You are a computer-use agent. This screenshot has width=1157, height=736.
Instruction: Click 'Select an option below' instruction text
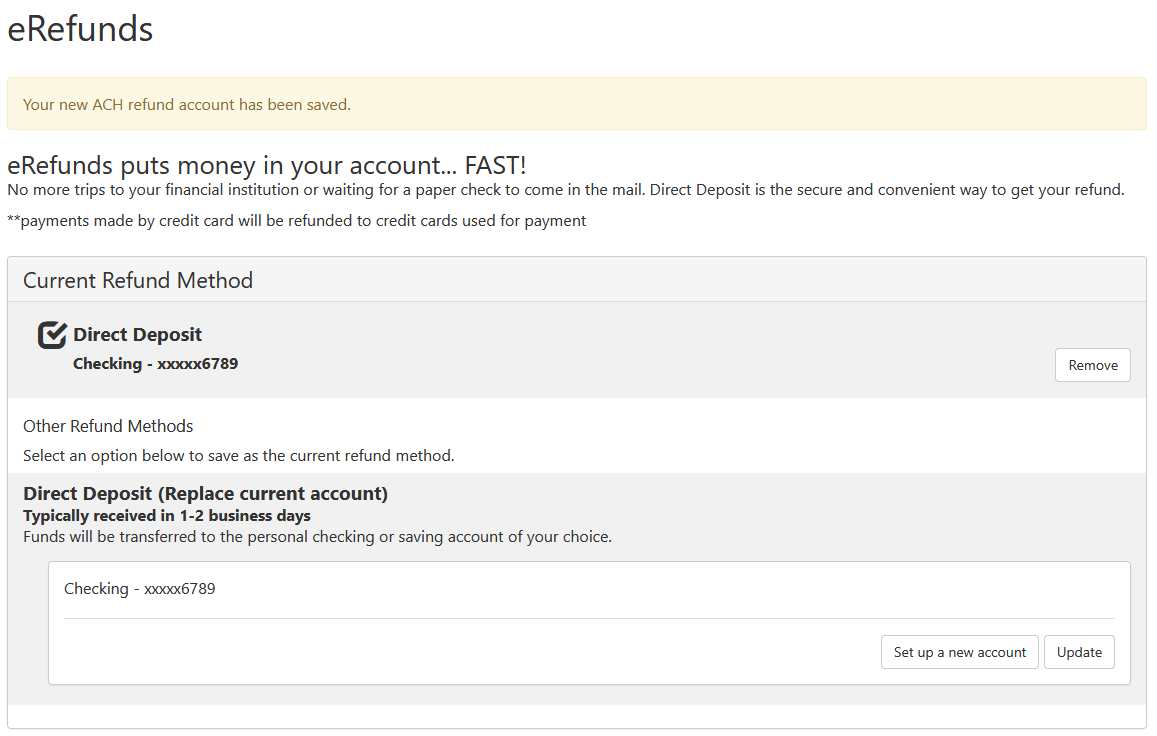(238, 456)
